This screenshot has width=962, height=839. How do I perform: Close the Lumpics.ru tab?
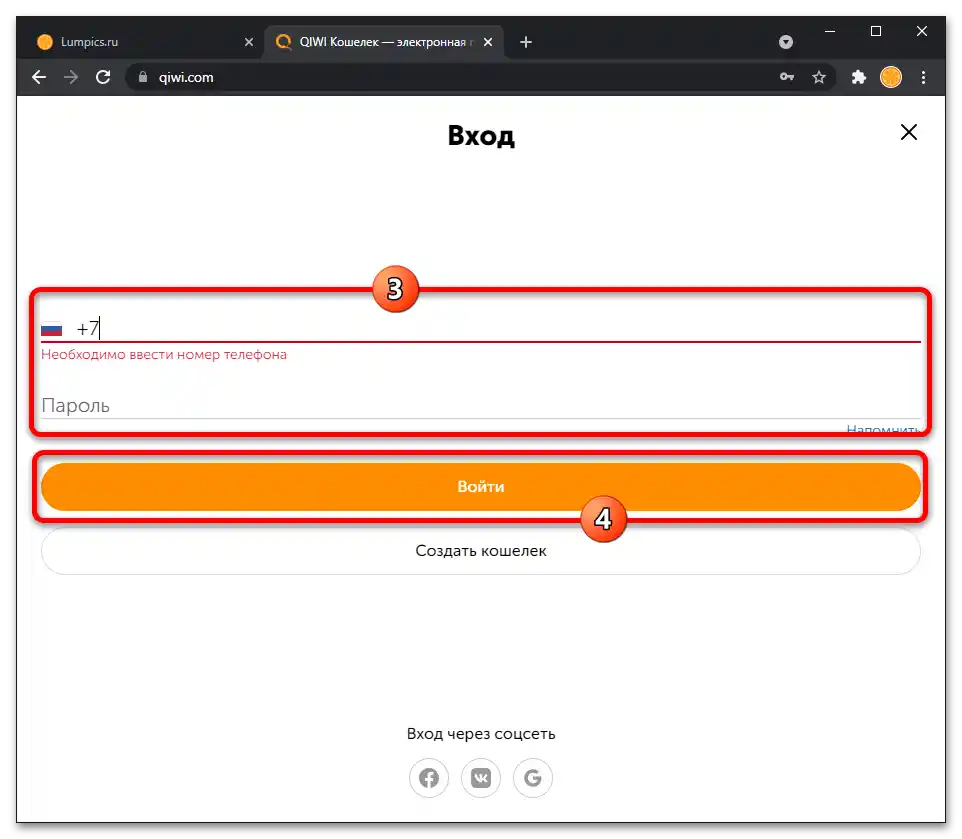[248, 42]
